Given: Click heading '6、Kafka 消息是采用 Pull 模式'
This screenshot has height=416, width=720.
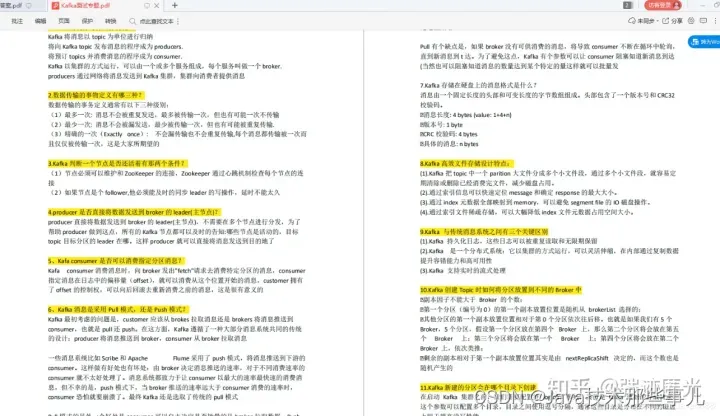Looking at the screenshot, I should click(x=118, y=309).
